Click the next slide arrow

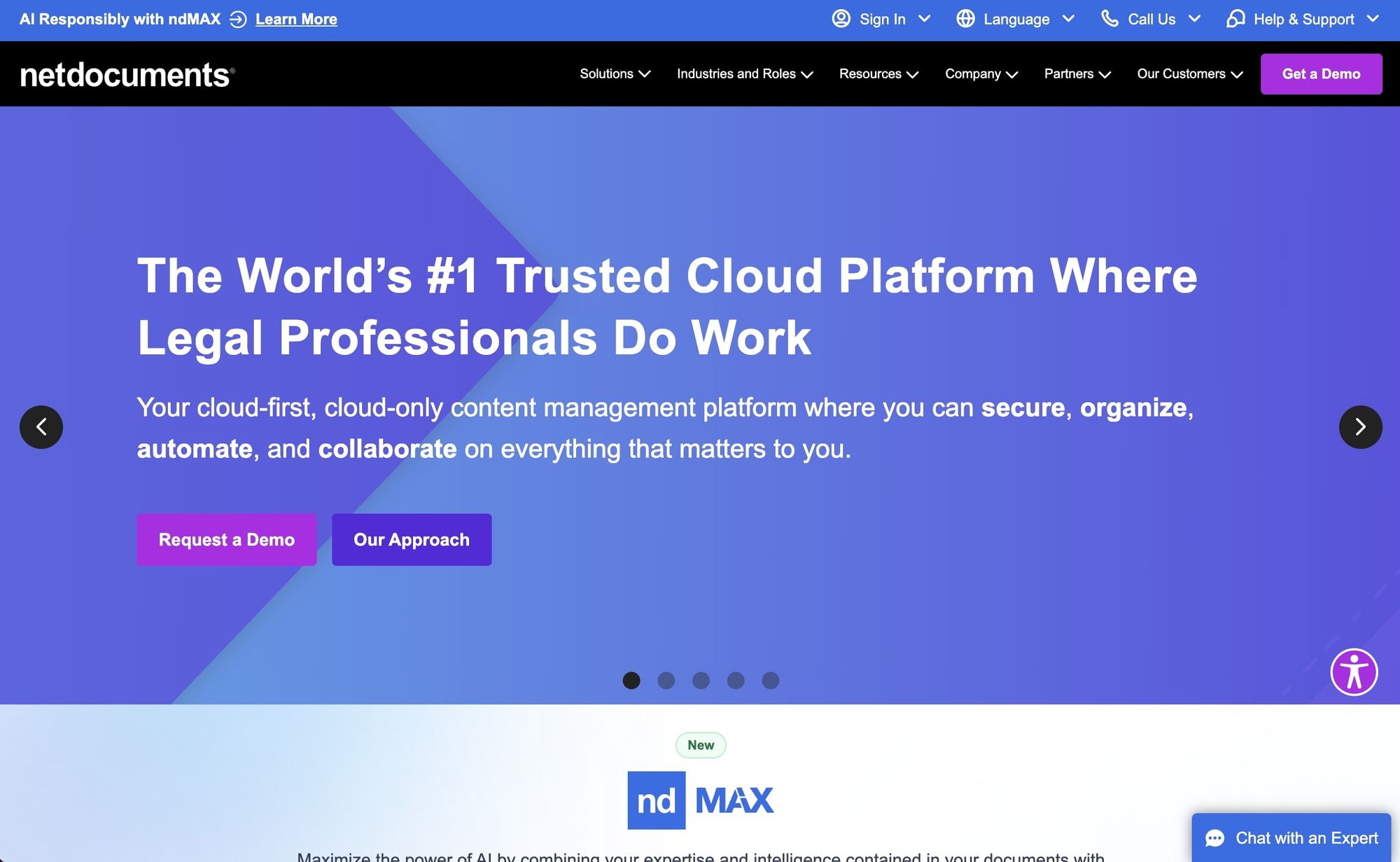click(x=1360, y=426)
